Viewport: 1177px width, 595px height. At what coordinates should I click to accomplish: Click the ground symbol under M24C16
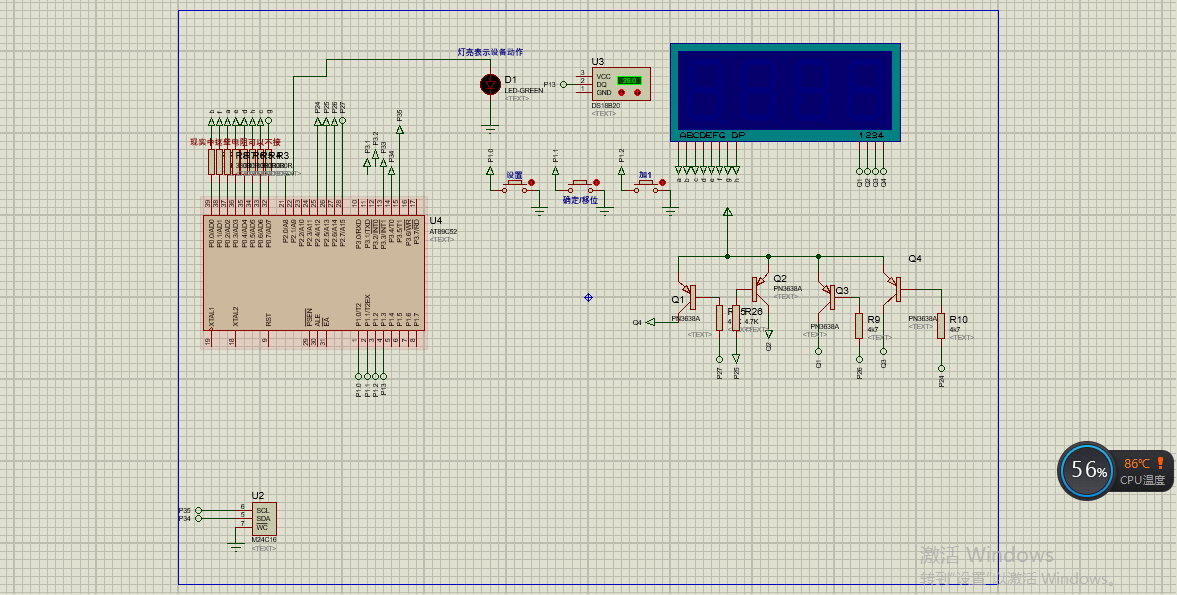[236, 548]
